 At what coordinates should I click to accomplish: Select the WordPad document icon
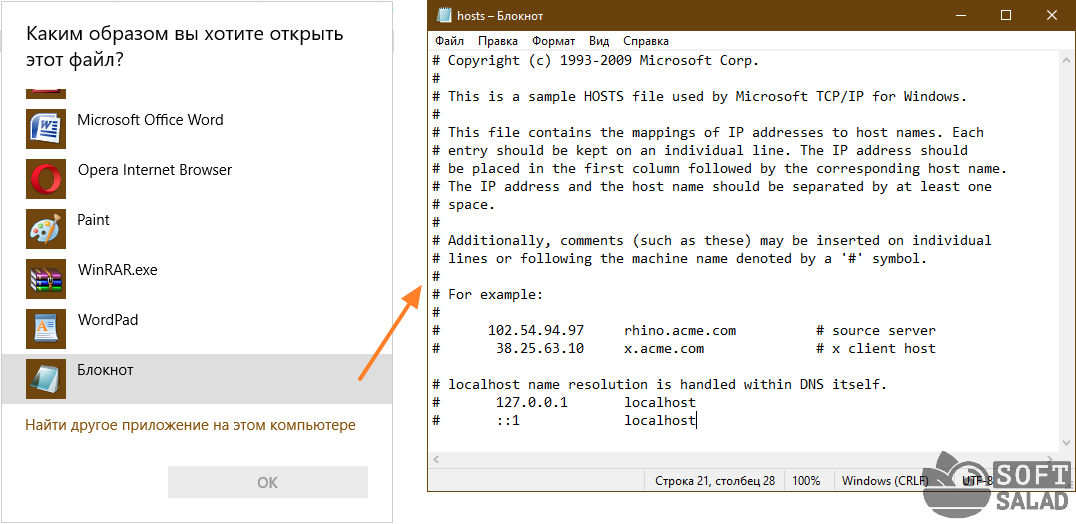click(x=46, y=329)
